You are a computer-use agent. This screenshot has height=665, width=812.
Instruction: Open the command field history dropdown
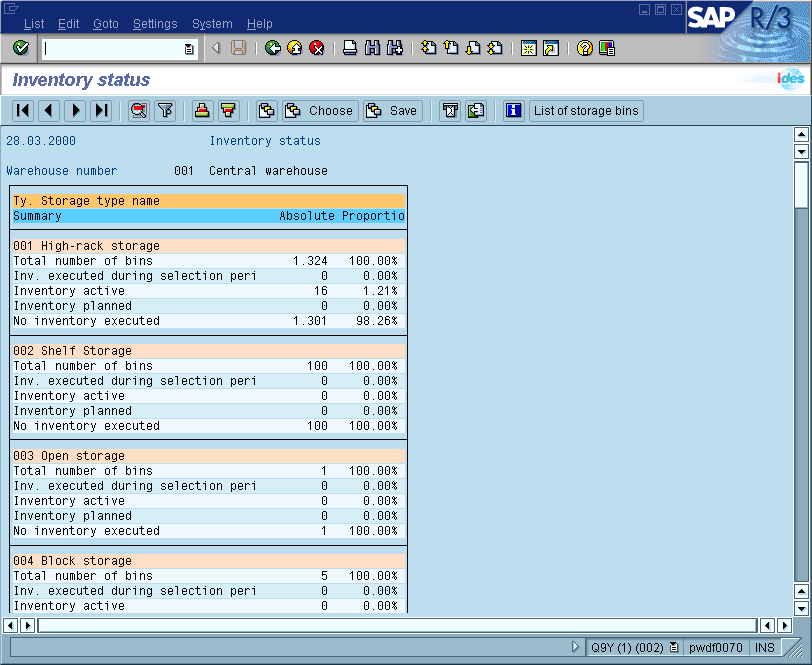[189, 48]
